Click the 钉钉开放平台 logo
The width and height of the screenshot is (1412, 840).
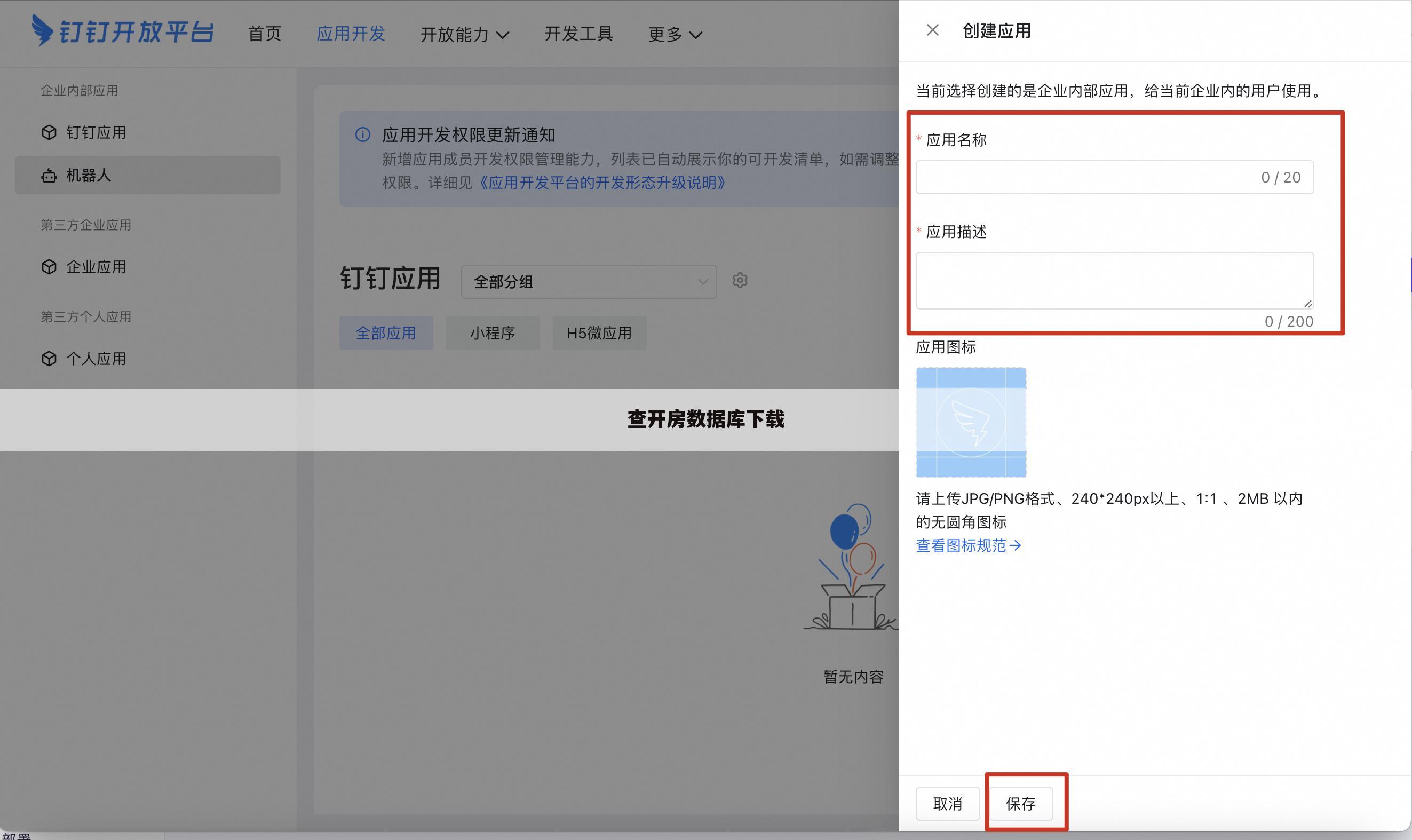coord(123,30)
